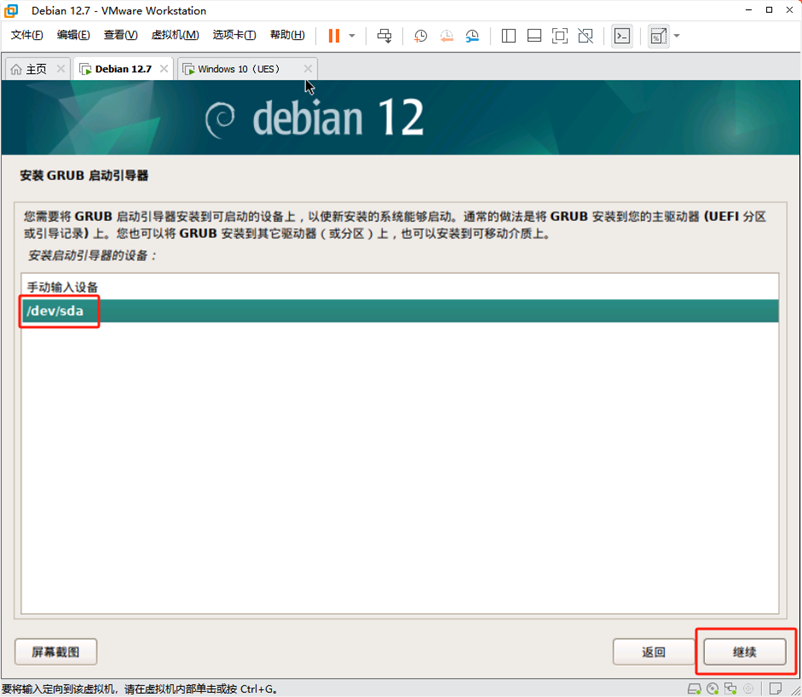Close the Debian 12.7 tab
Viewport: 802px width, 697px height.
tap(164, 69)
